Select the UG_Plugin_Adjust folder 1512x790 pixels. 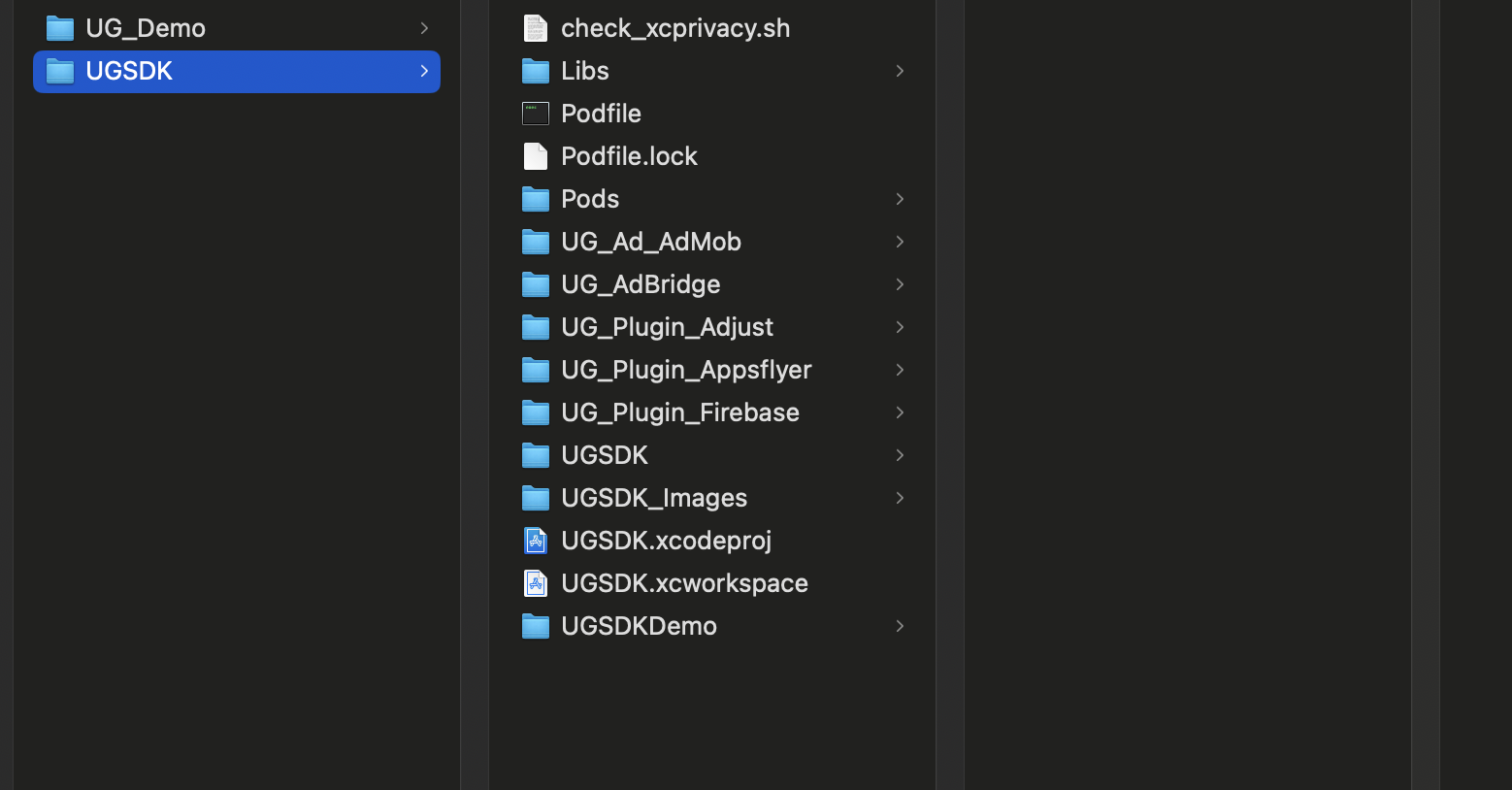[667, 327]
